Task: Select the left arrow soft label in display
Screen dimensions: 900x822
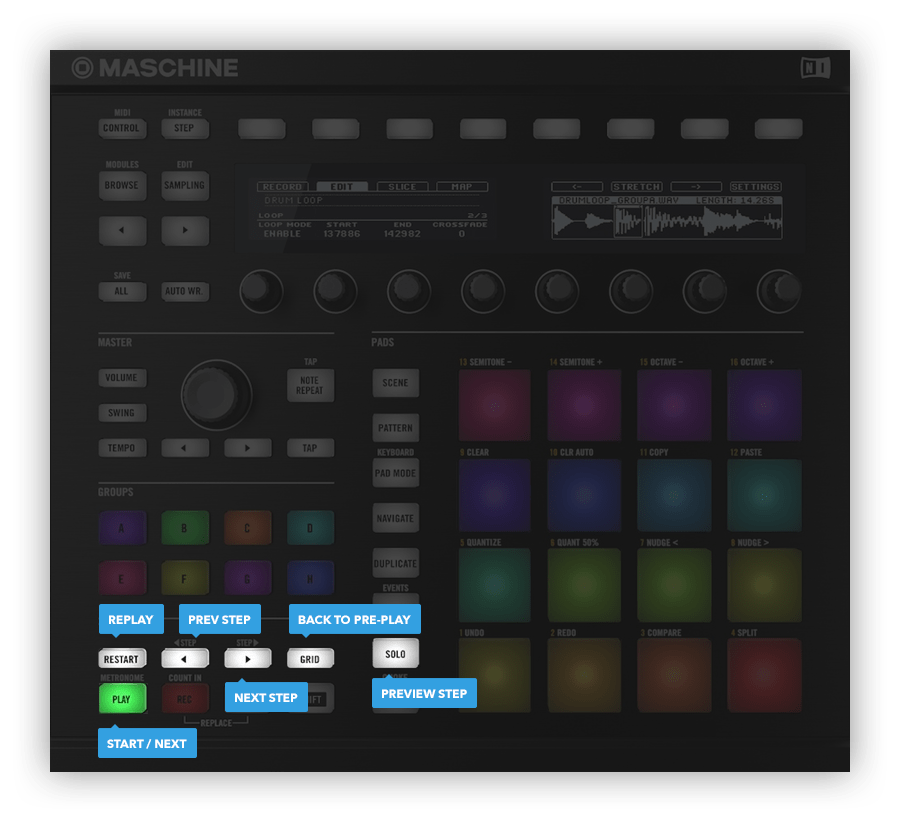Action: (x=577, y=187)
